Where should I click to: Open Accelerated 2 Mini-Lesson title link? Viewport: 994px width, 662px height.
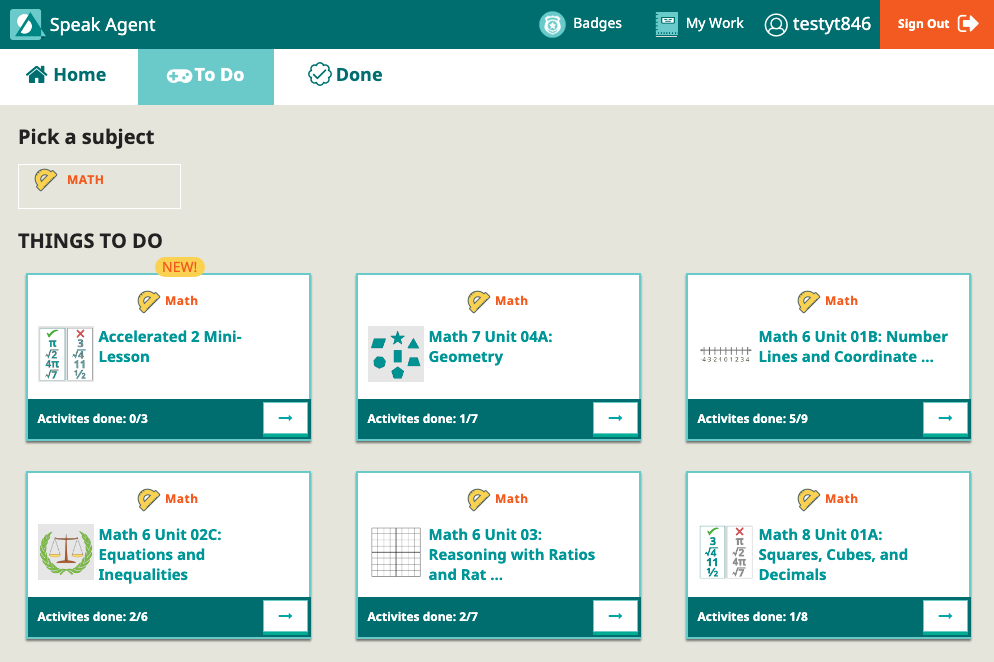pyautogui.click(x=170, y=347)
